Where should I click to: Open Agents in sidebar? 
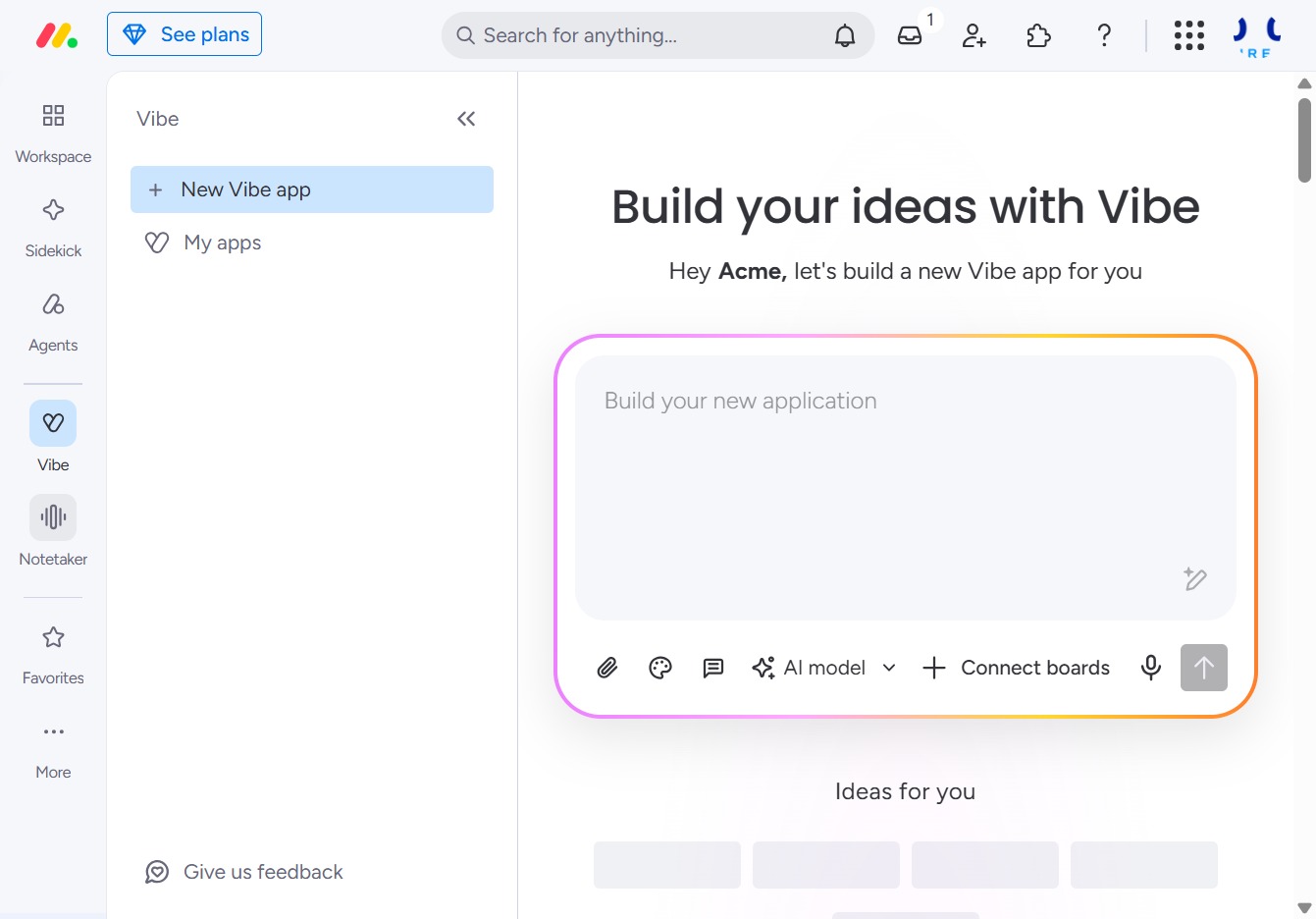53,322
